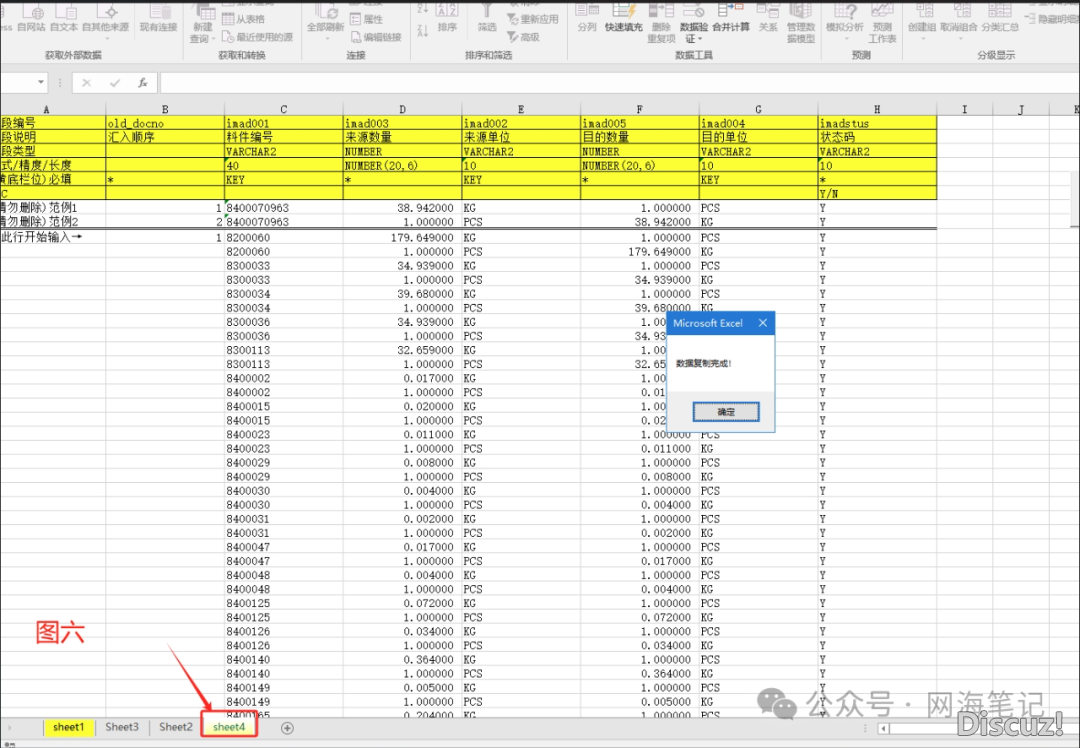1080x748 pixels.
Task: Click the Y/N cell in column H
Action: coord(877,194)
